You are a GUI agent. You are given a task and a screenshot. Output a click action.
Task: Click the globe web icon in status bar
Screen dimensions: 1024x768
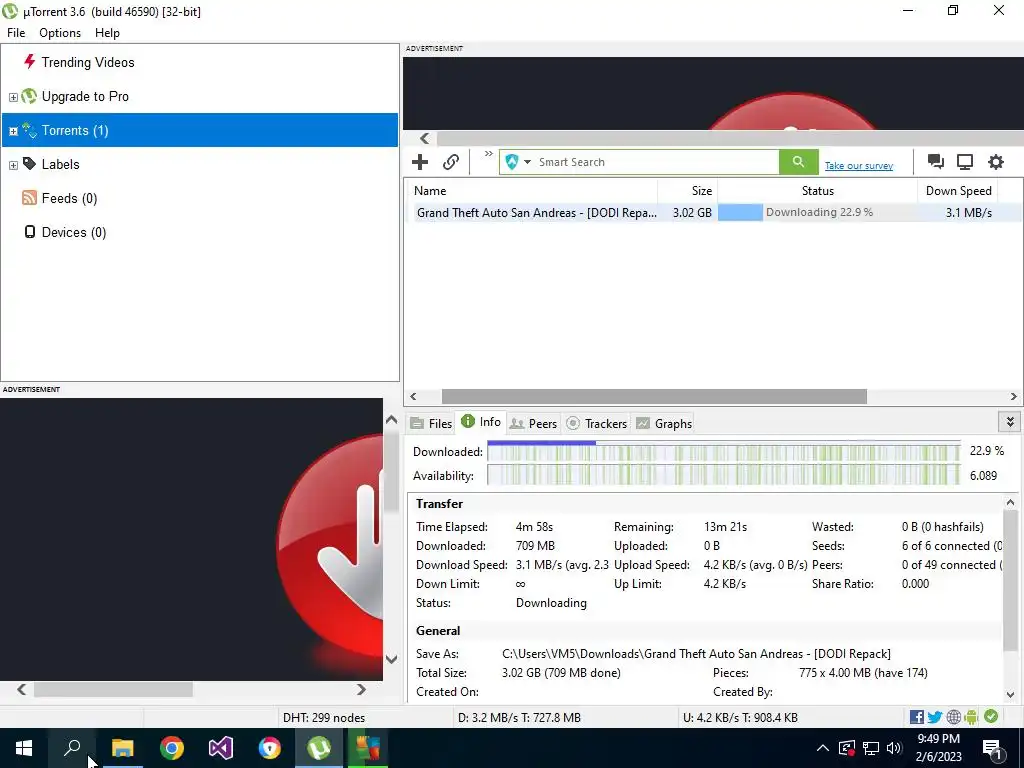click(953, 717)
